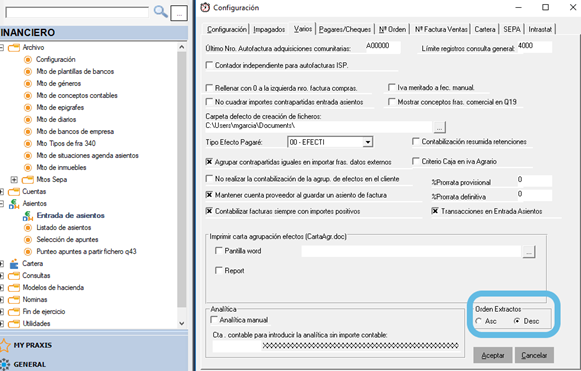Image resolution: width=581 pixels, height=371 pixels.
Task: Open Mto de diarios
Action: pyautogui.click(x=56, y=119)
